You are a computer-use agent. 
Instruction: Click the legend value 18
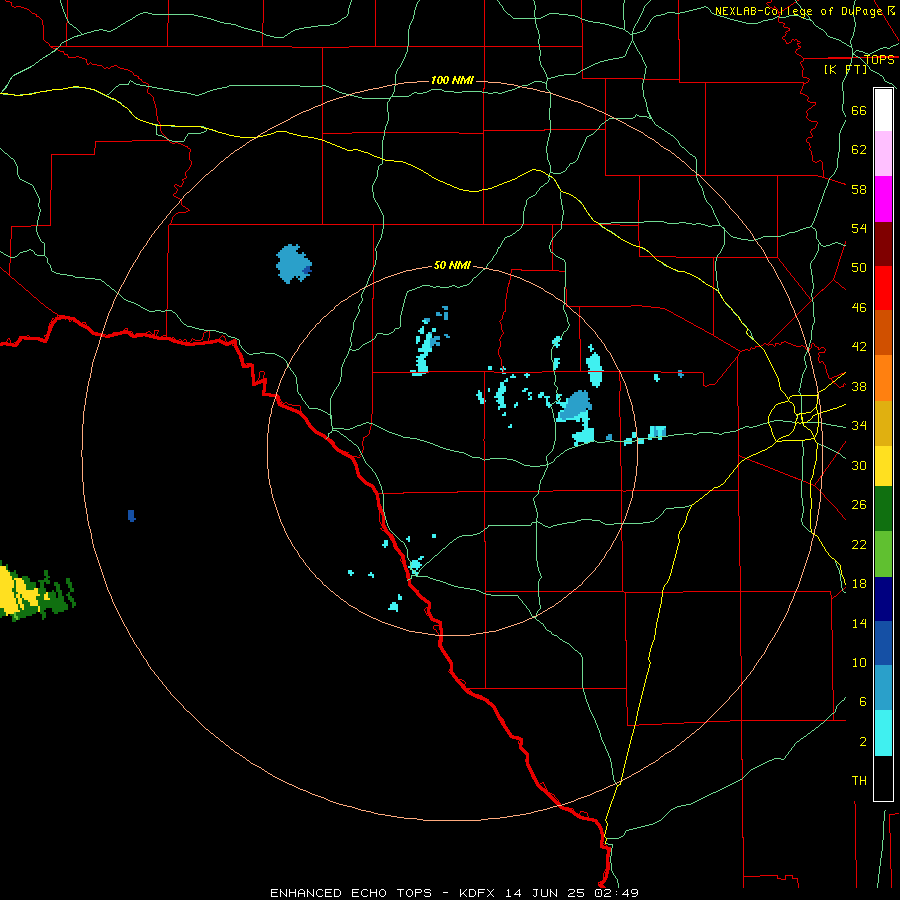click(x=859, y=584)
